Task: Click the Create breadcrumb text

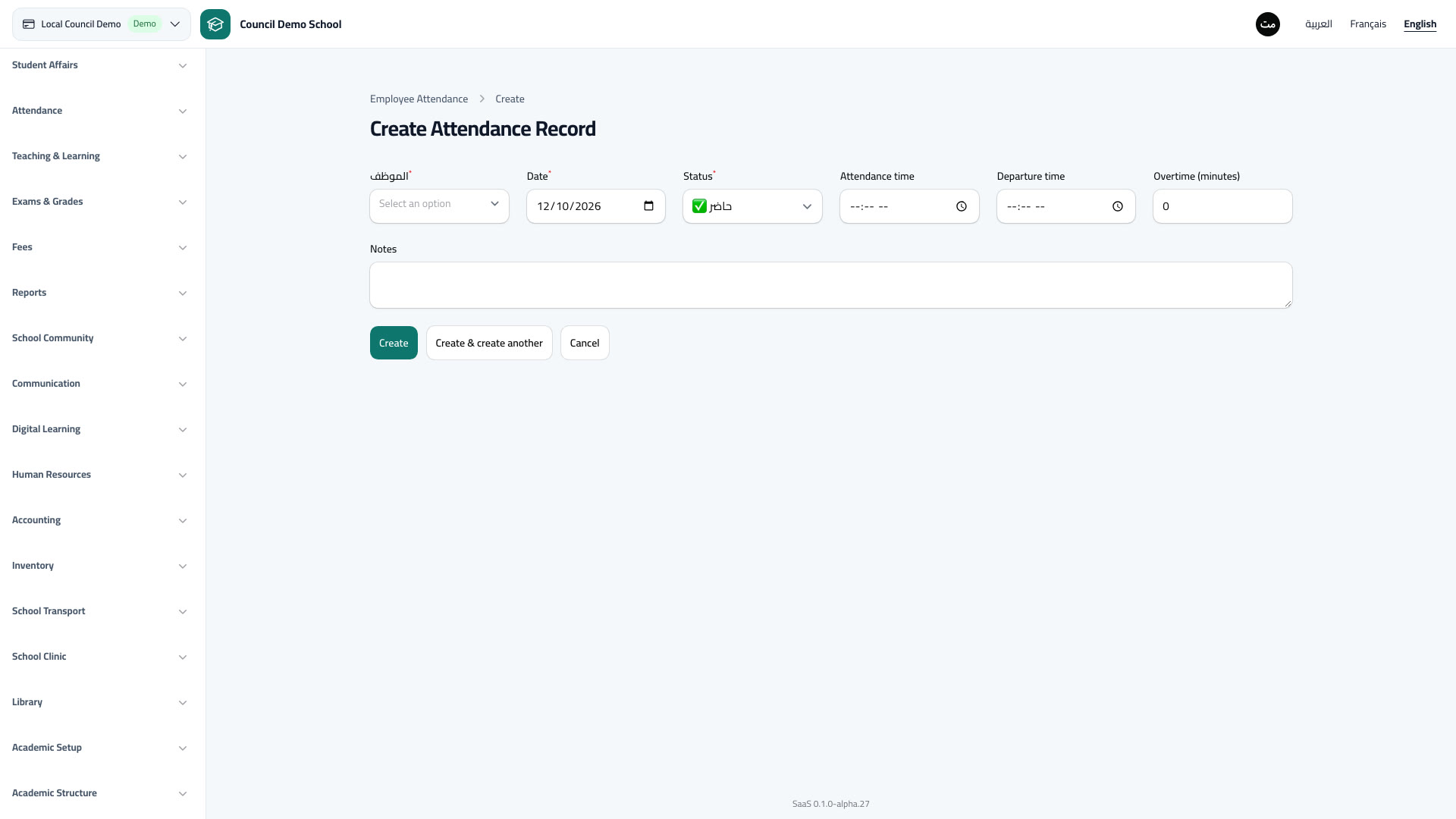Action: click(510, 99)
